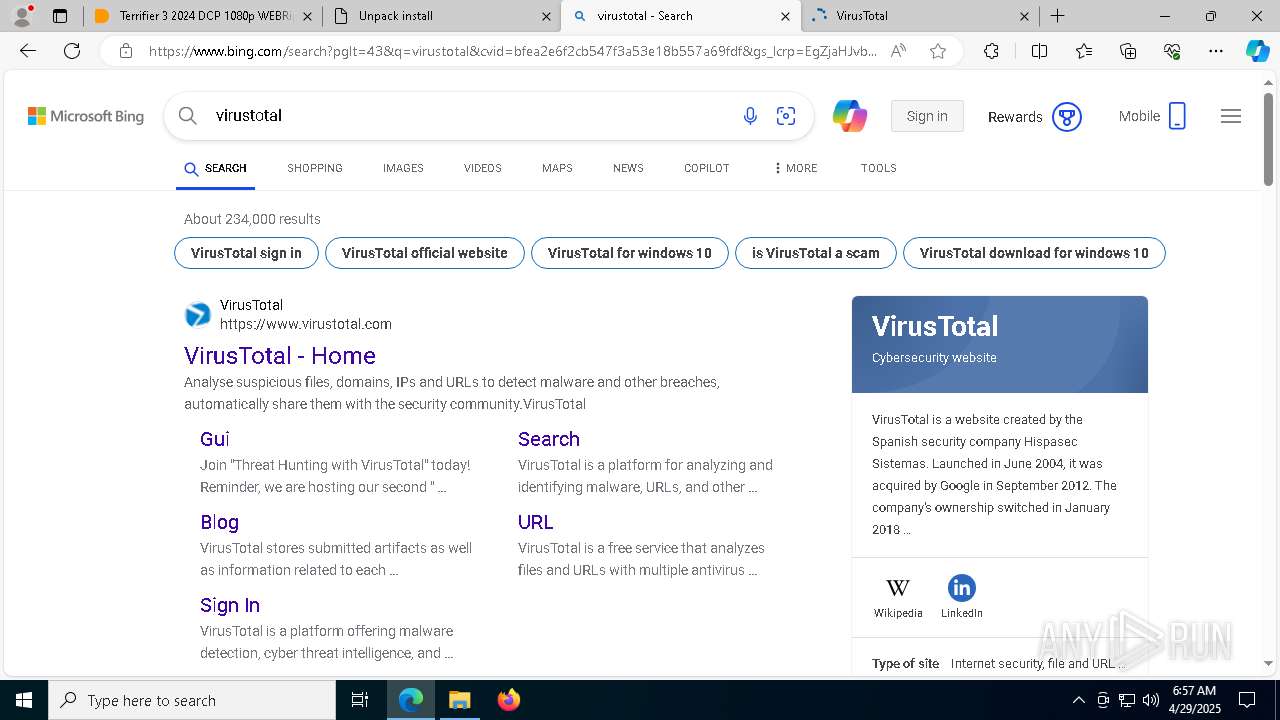Choose 'is VirusTotal a scam' chip
The width and height of the screenshot is (1280, 720).
click(816, 253)
